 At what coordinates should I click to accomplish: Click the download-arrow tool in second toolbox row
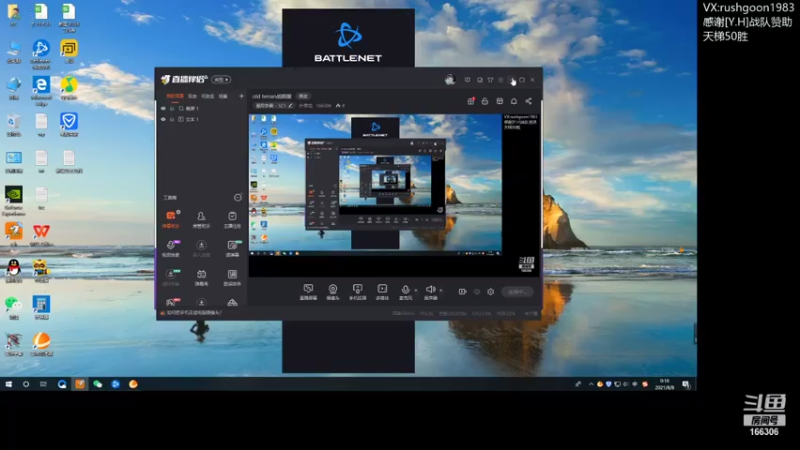201,248
